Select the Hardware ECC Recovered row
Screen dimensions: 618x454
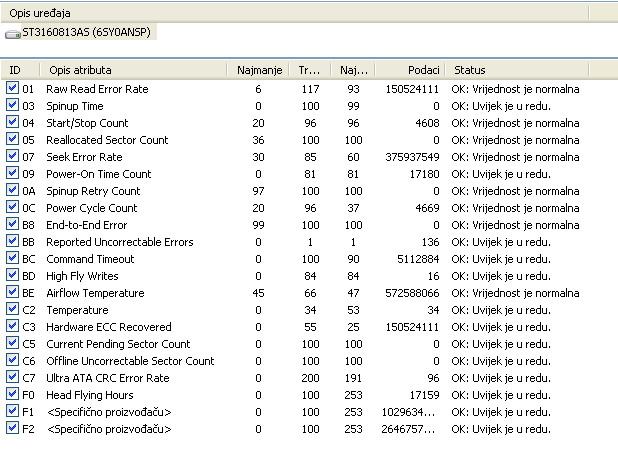(x=109, y=327)
